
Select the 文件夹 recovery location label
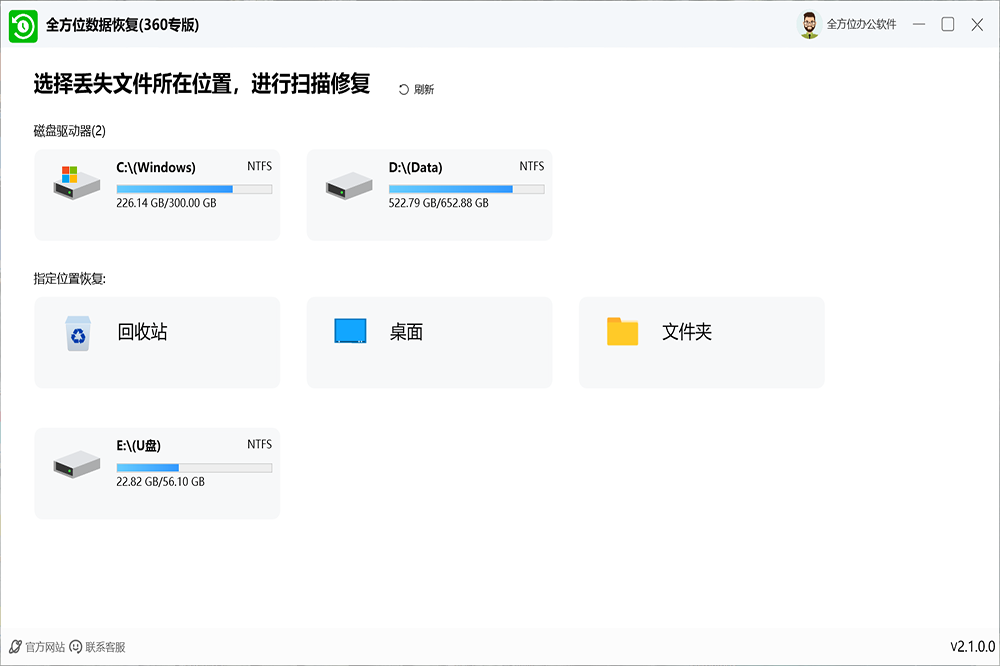tap(686, 332)
